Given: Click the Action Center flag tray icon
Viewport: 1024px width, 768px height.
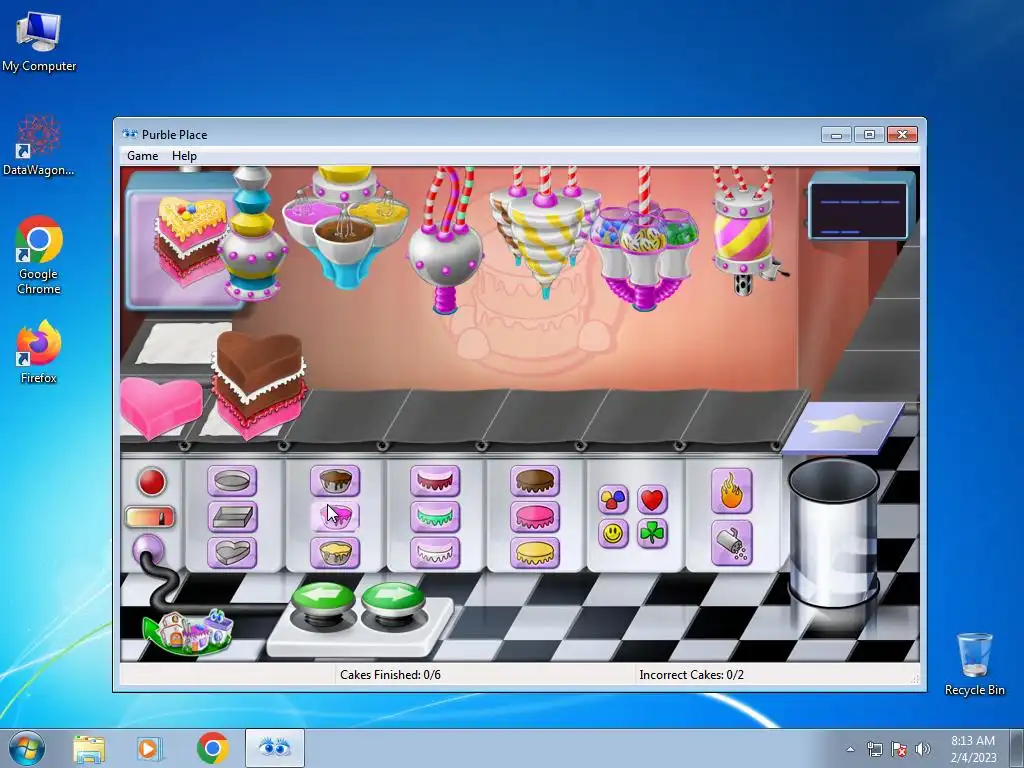Looking at the screenshot, I should tap(899, 749).
